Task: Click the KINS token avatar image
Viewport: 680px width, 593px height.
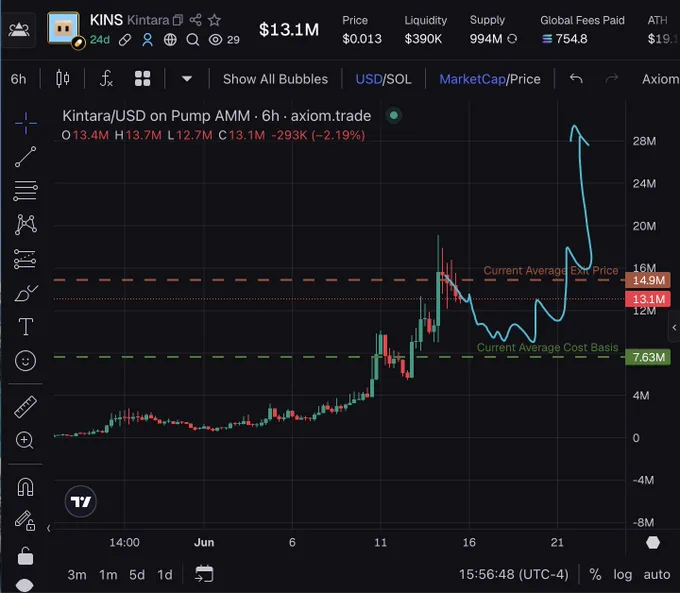Action: coord(64,28)
